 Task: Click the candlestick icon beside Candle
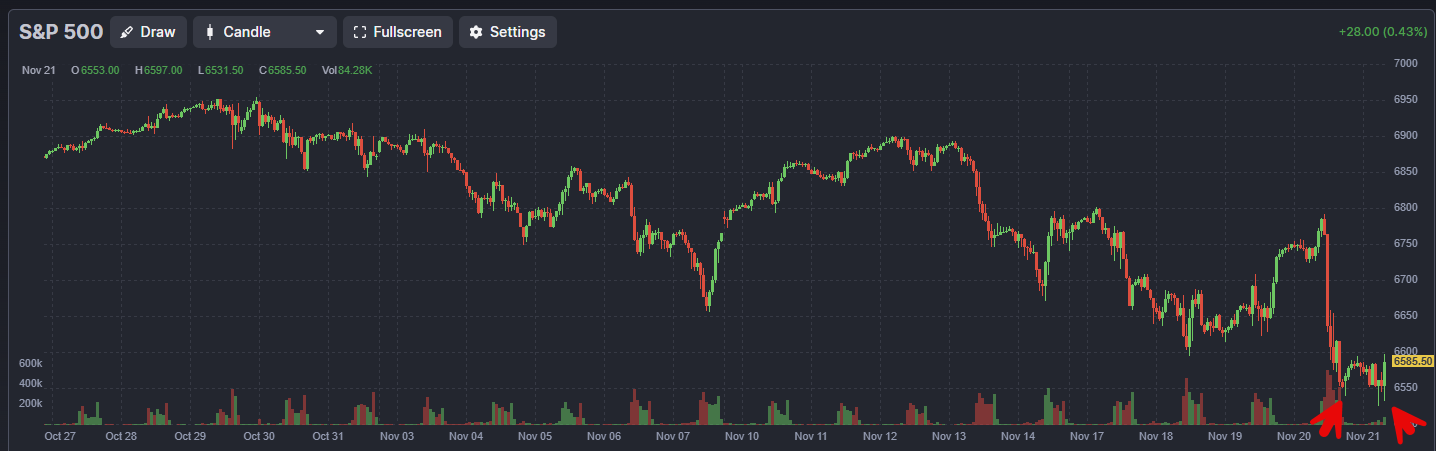[x=210, y=32]
